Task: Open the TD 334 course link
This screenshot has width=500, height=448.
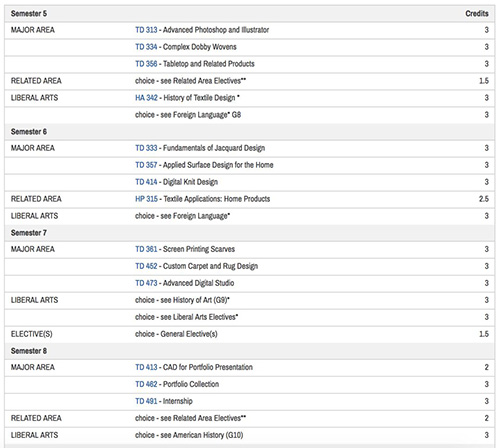Action: [x=146, y=47]
